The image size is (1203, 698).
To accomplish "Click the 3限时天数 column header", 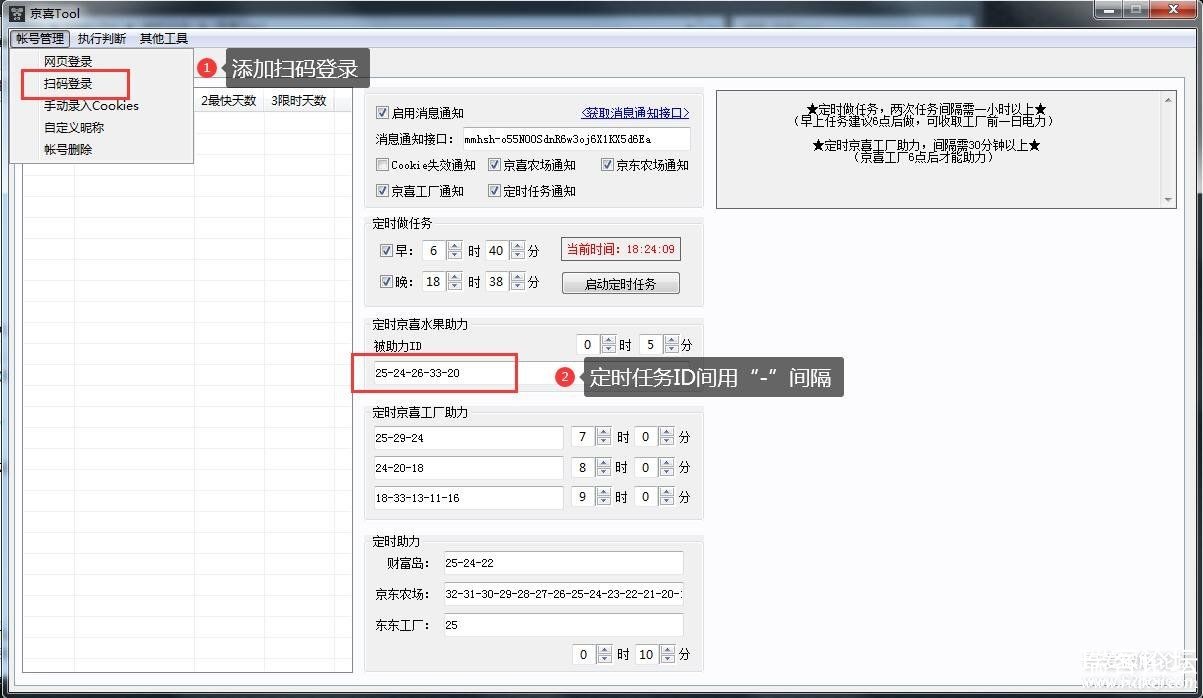I will 299,101.
